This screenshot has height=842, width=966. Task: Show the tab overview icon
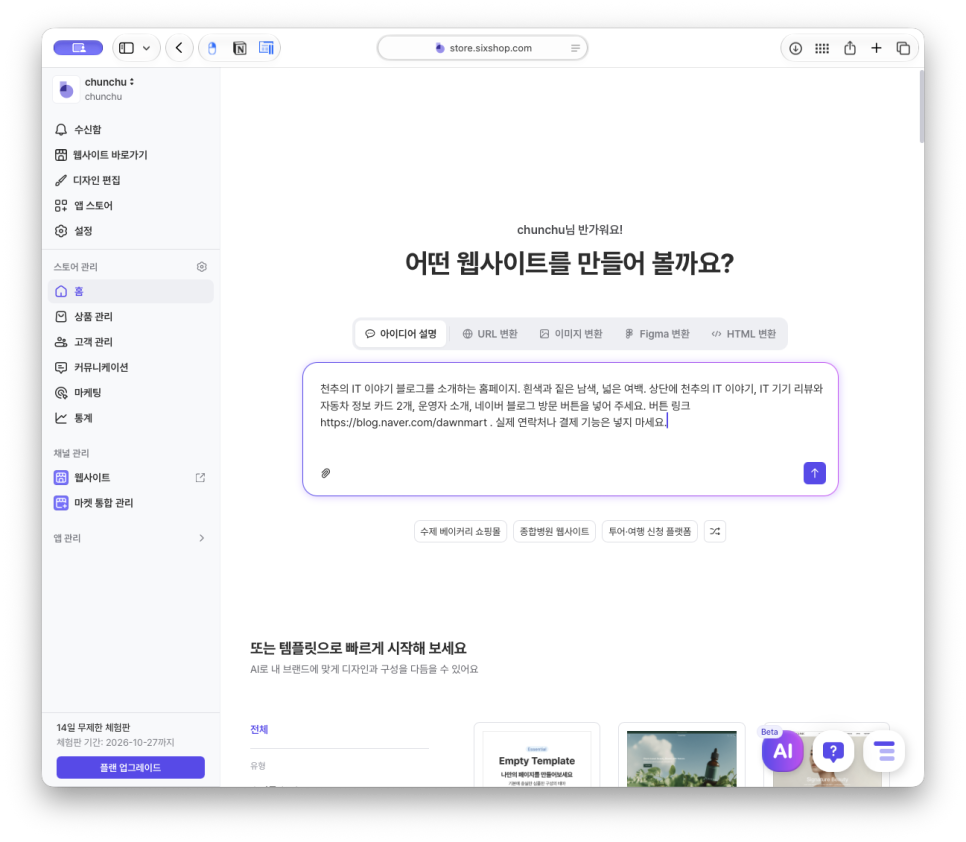[903, 48]
